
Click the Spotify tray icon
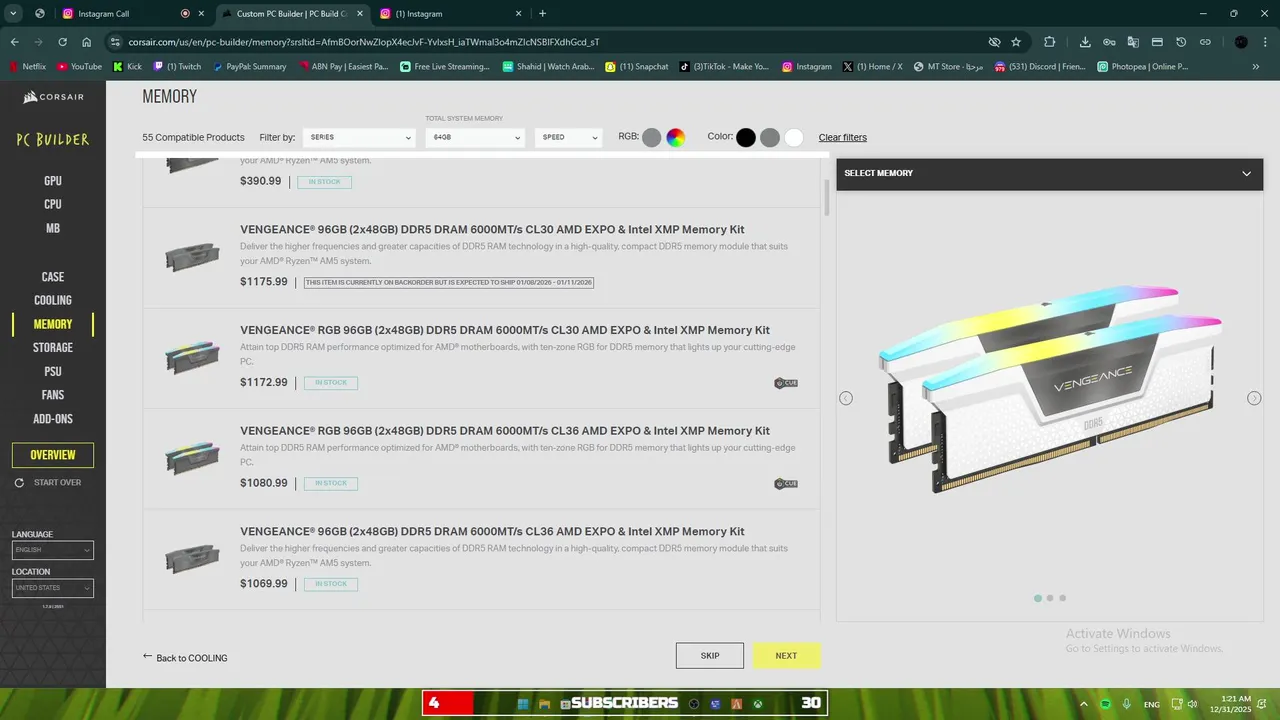[1106, 705]
